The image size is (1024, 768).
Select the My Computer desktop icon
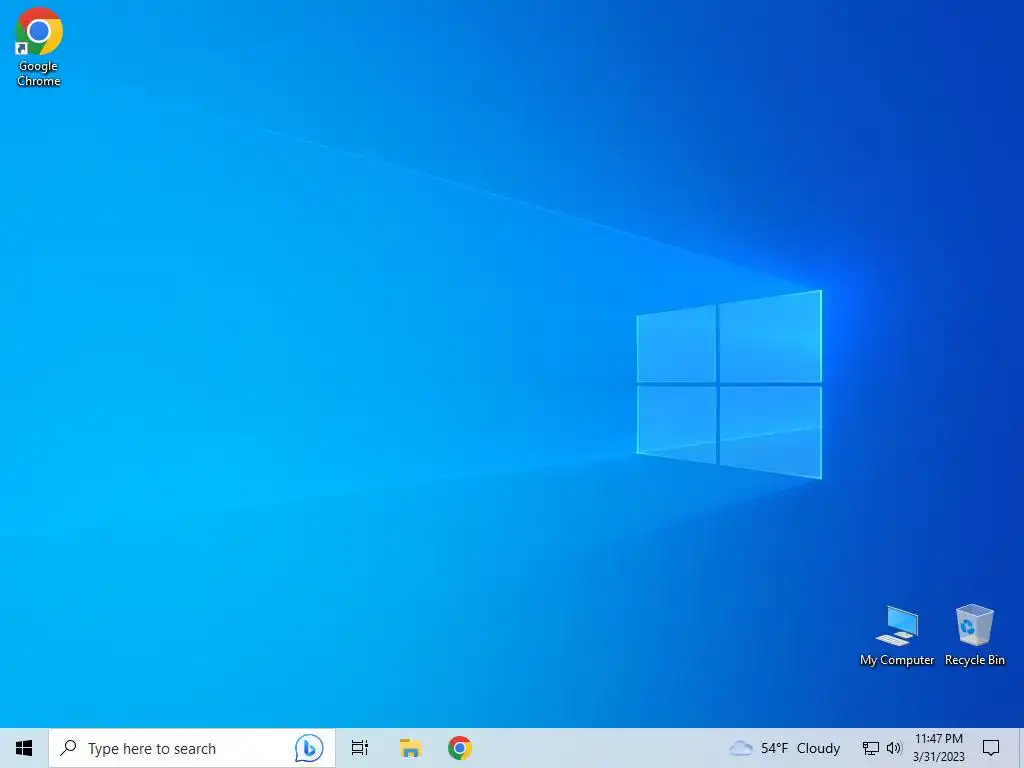897,635
